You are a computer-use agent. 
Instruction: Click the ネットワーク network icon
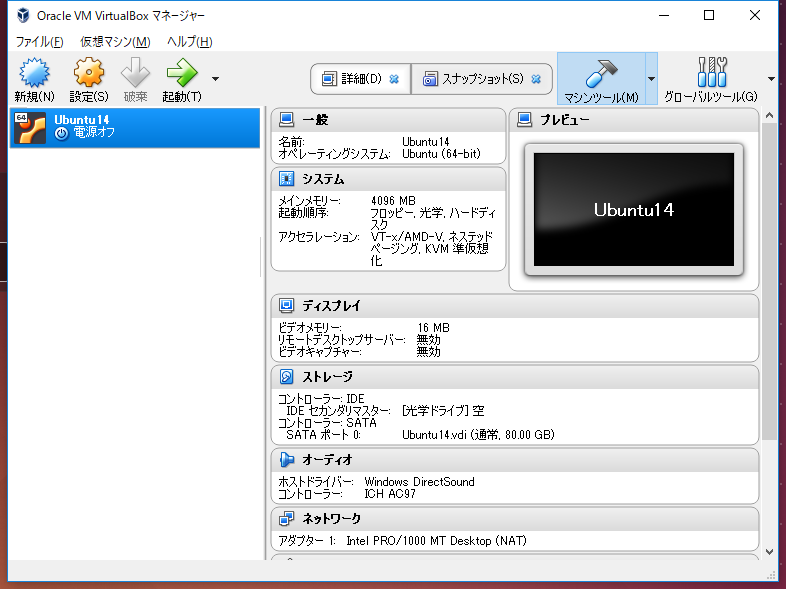[x=286, y=518]
